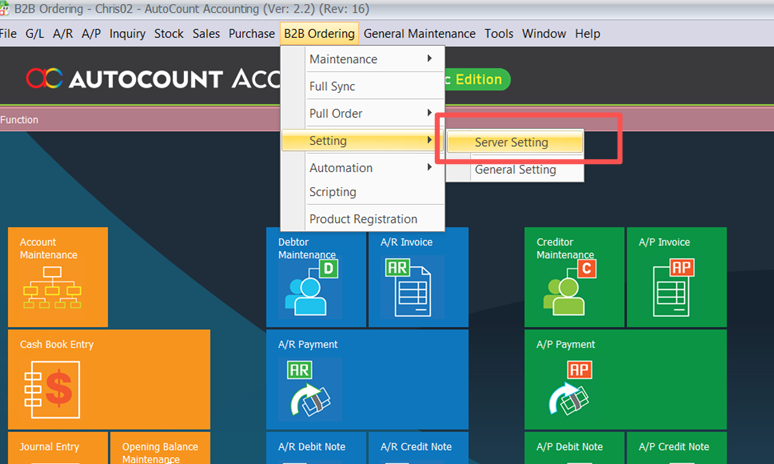The image size is (774, 464).
Task: Choose General Setting from the submenu
Action: click(515, 169)
